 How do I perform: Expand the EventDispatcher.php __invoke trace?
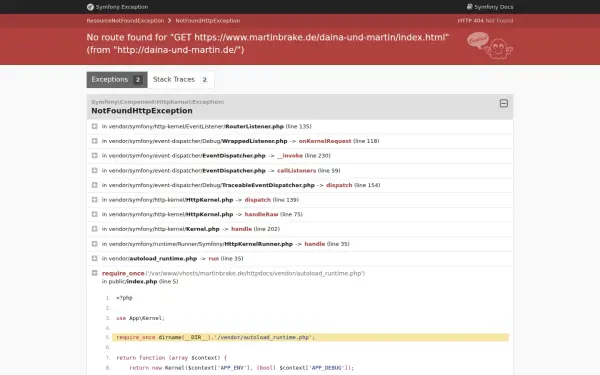tap(95, 156)
